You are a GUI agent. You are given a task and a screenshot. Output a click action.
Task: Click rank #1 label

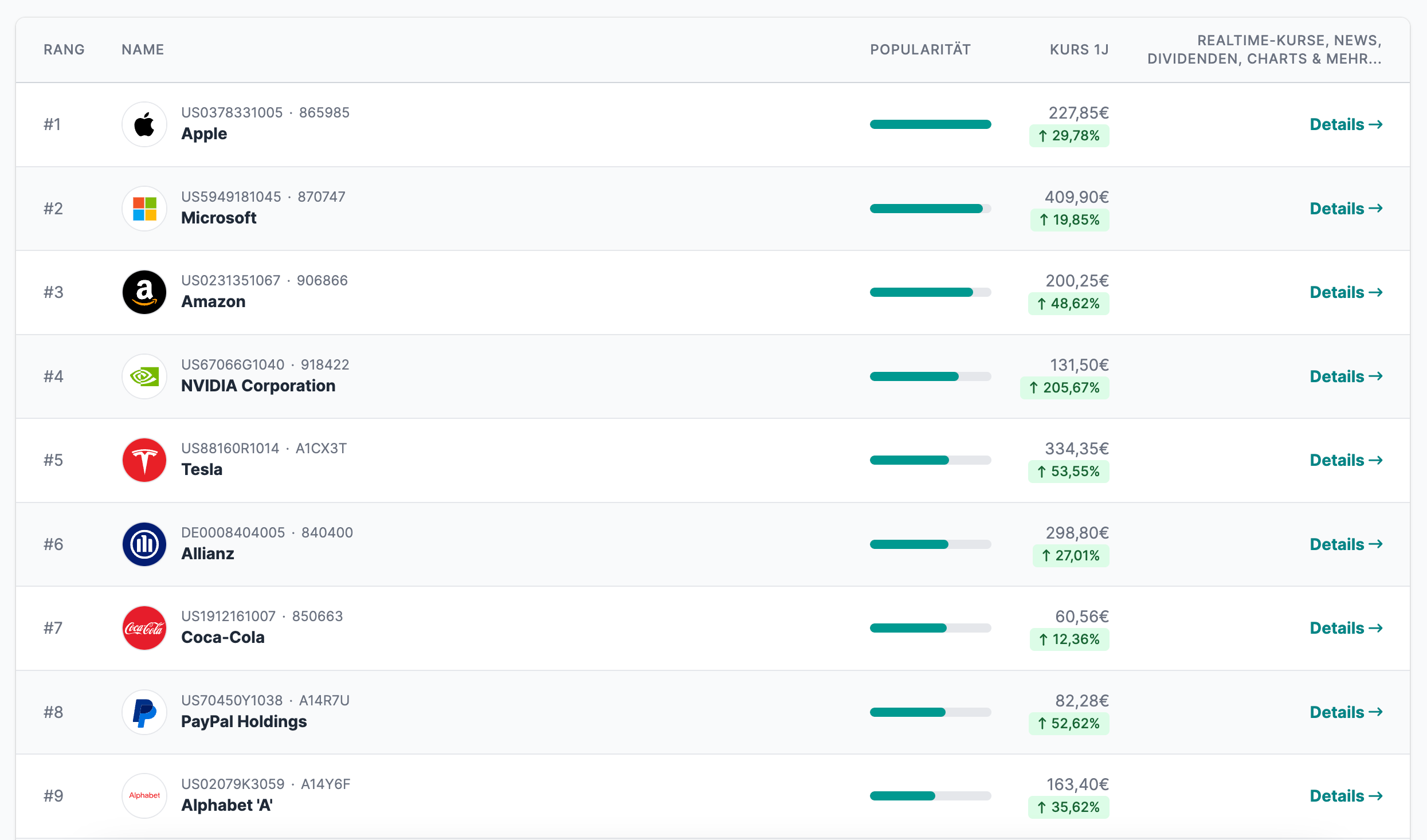pos(53,124)
